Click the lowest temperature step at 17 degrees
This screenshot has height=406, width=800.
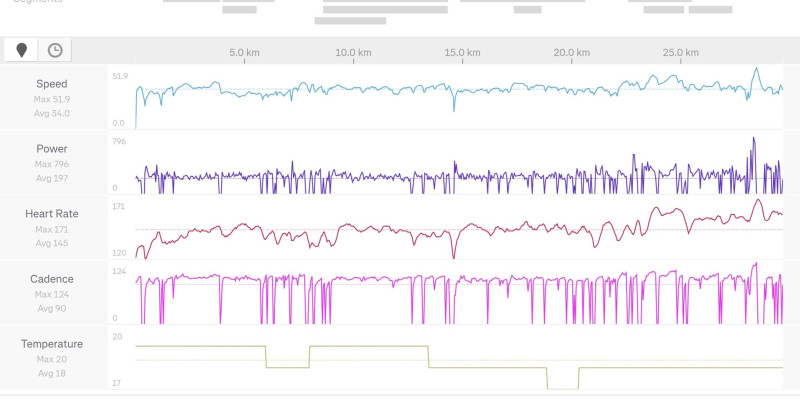[563, 389]
